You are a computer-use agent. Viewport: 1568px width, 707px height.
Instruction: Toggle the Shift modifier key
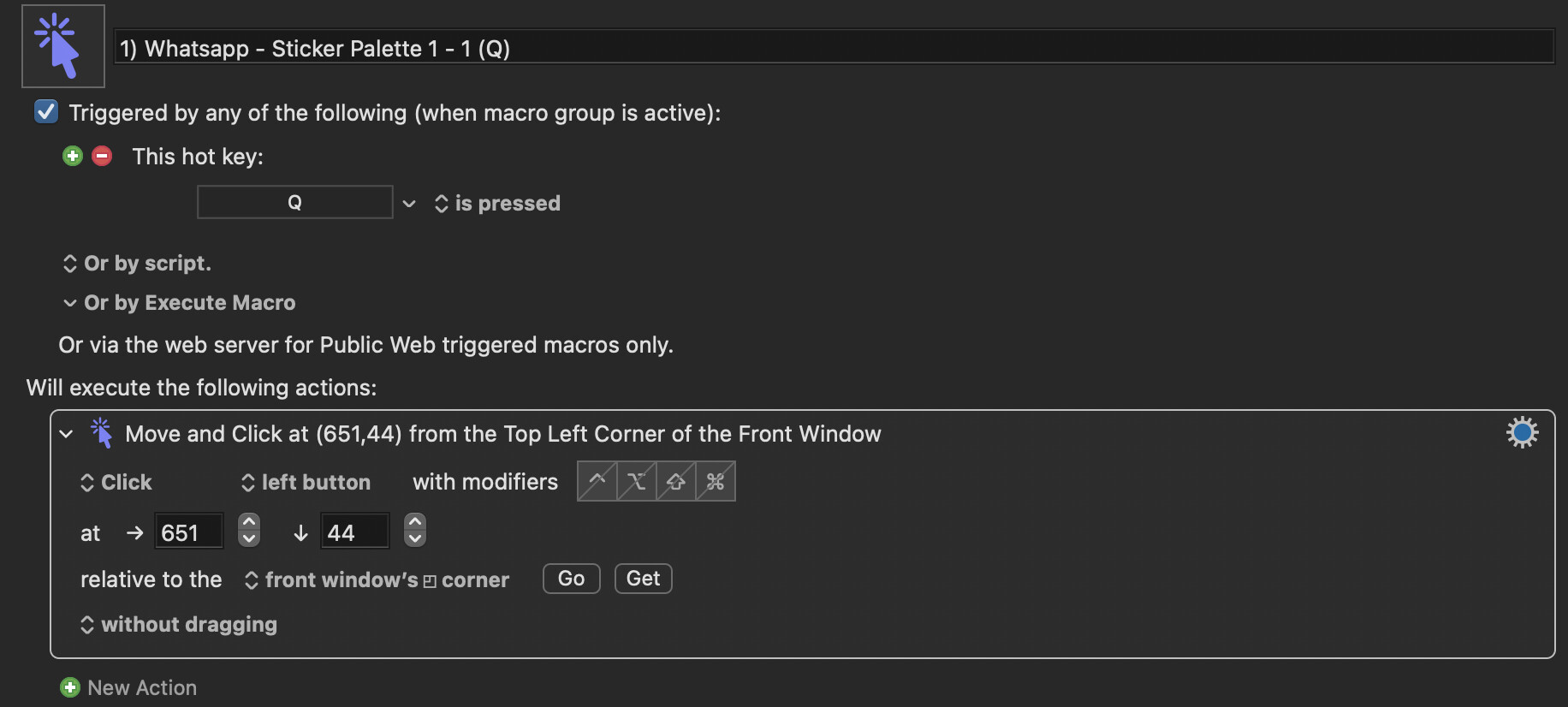click(675, 481)
